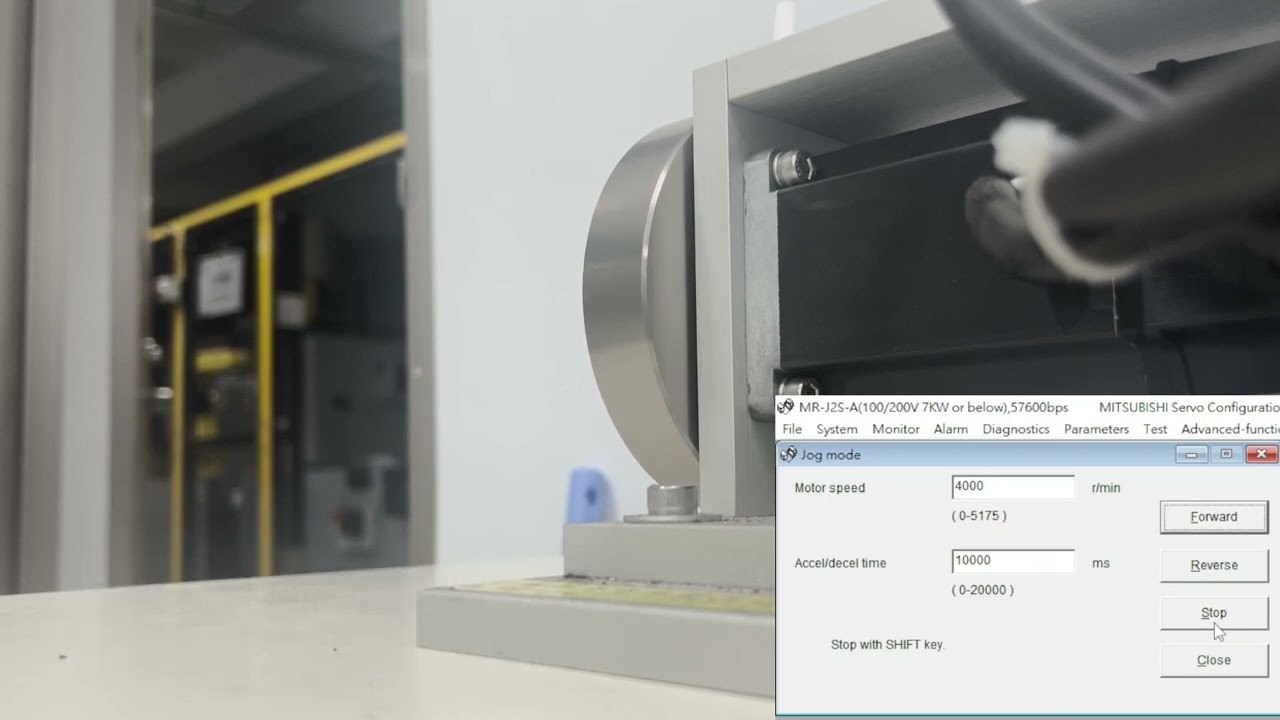Open the Parameters menu
The image size is (1280, 720).
click(x=1096, y=429)
